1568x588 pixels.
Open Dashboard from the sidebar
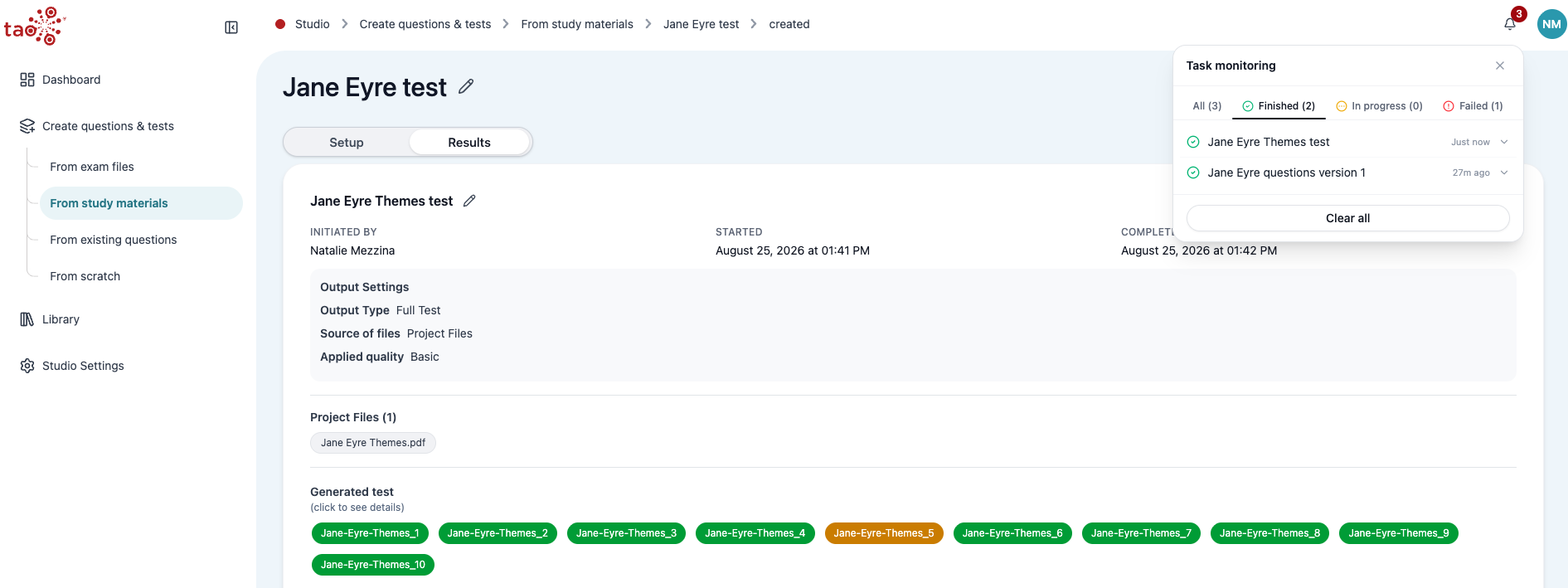click(71, 80)
